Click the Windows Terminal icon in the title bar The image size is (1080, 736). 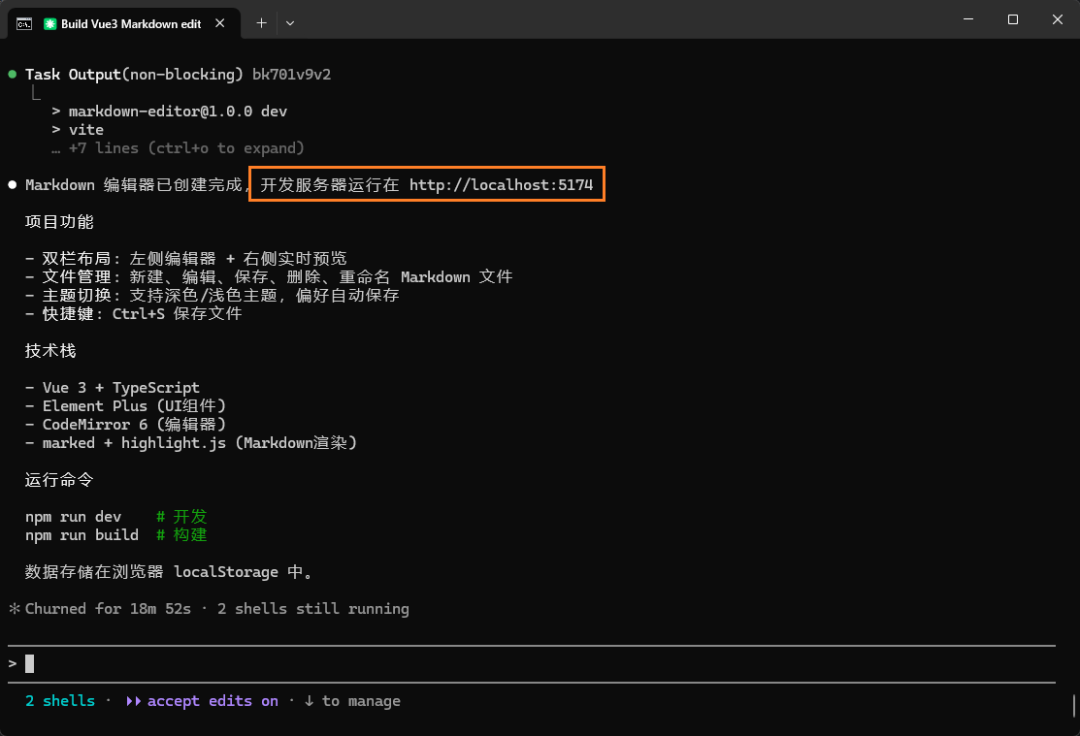point(22,23)
